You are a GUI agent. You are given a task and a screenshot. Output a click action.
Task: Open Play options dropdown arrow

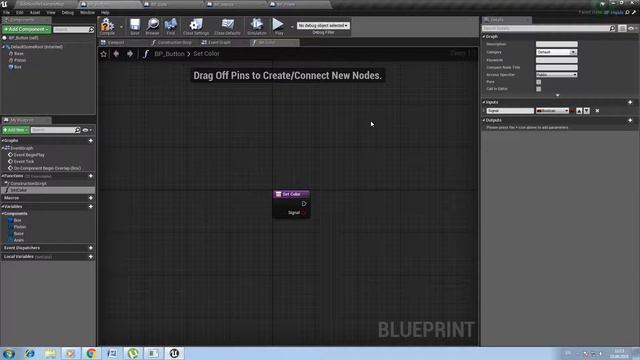292,27
